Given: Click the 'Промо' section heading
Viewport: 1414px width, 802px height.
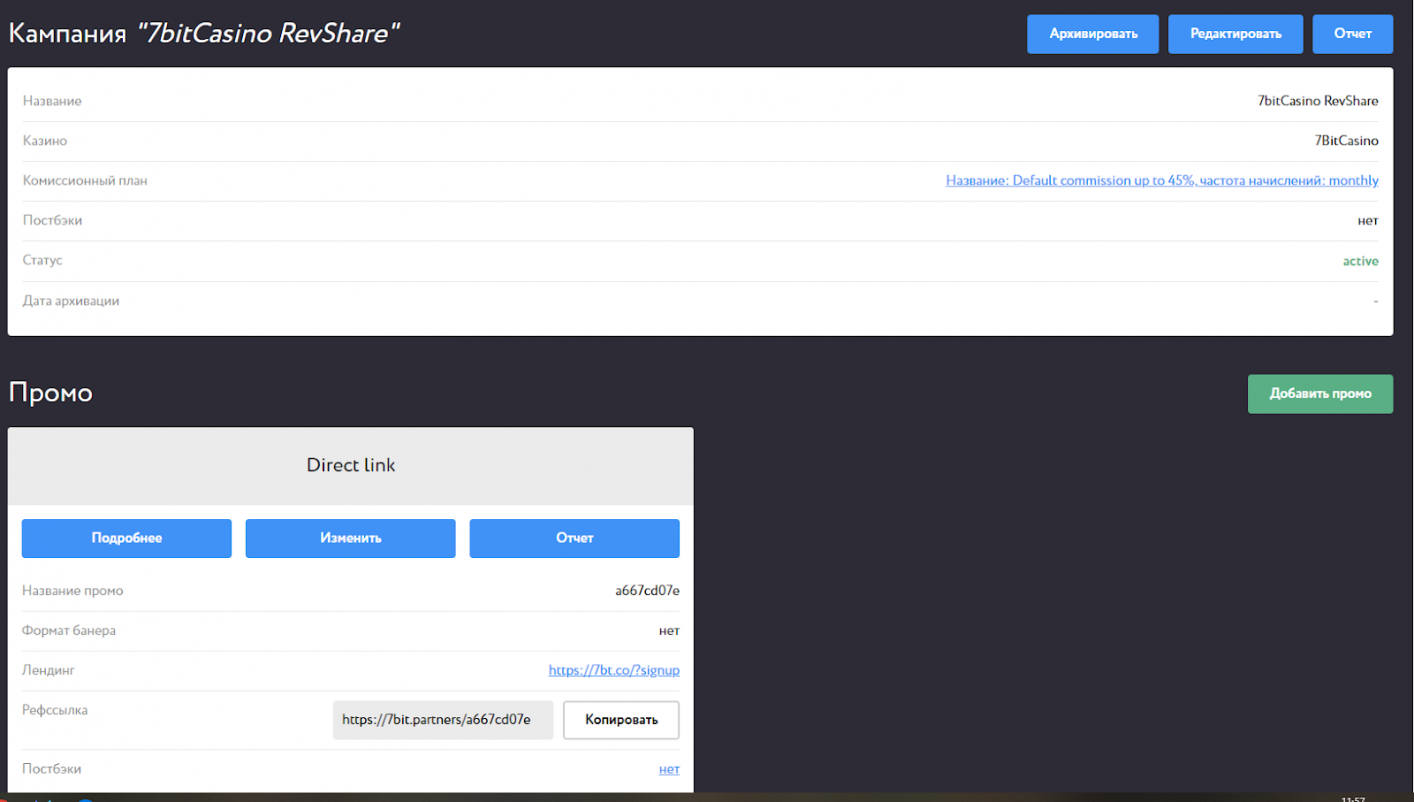Looking at the screenshot, I should click(x=51, y=393).
